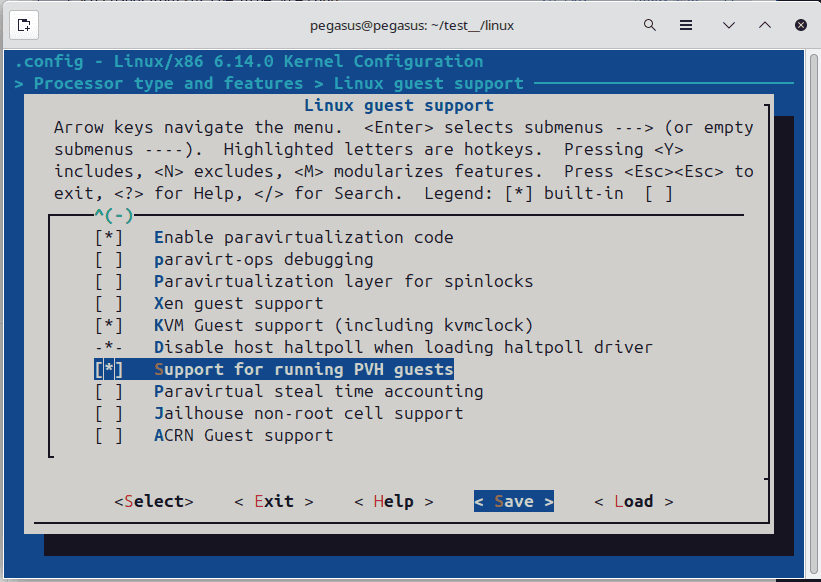
Task: Click the Load button
Action: click(x=633, y=501)
